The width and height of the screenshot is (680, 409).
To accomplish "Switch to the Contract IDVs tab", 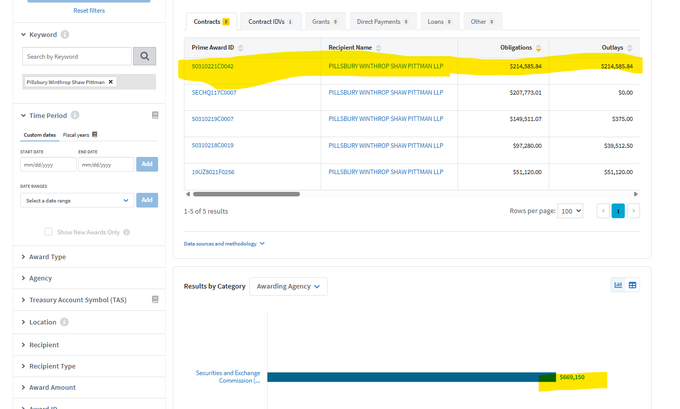I will (x=271, y=21).
